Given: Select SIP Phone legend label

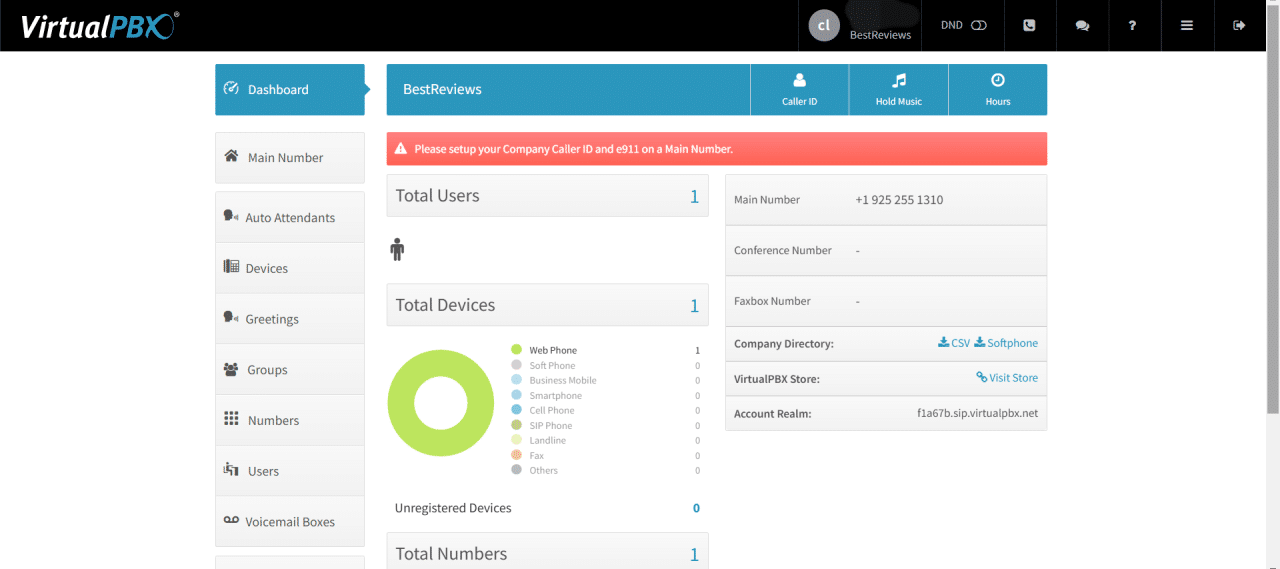Looking at the screenshot, I should [551, 426].
